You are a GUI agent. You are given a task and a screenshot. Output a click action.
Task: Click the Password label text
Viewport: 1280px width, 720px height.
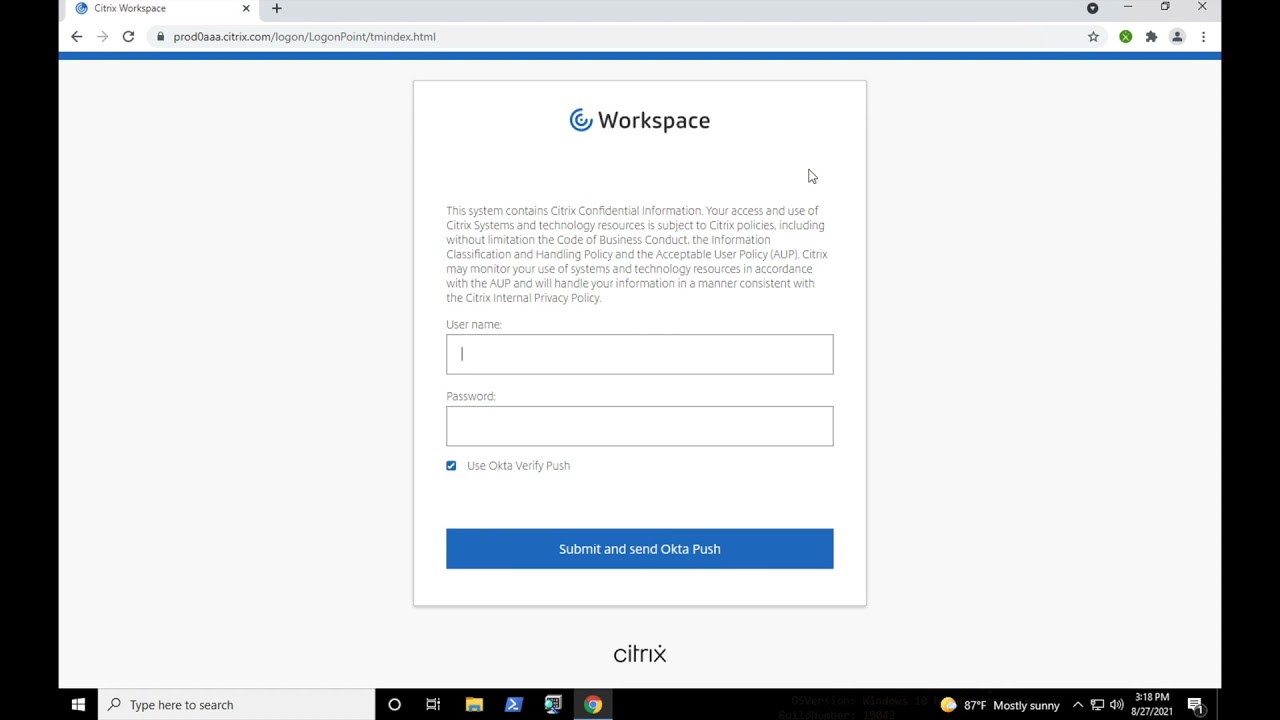[x=471, y=397]
